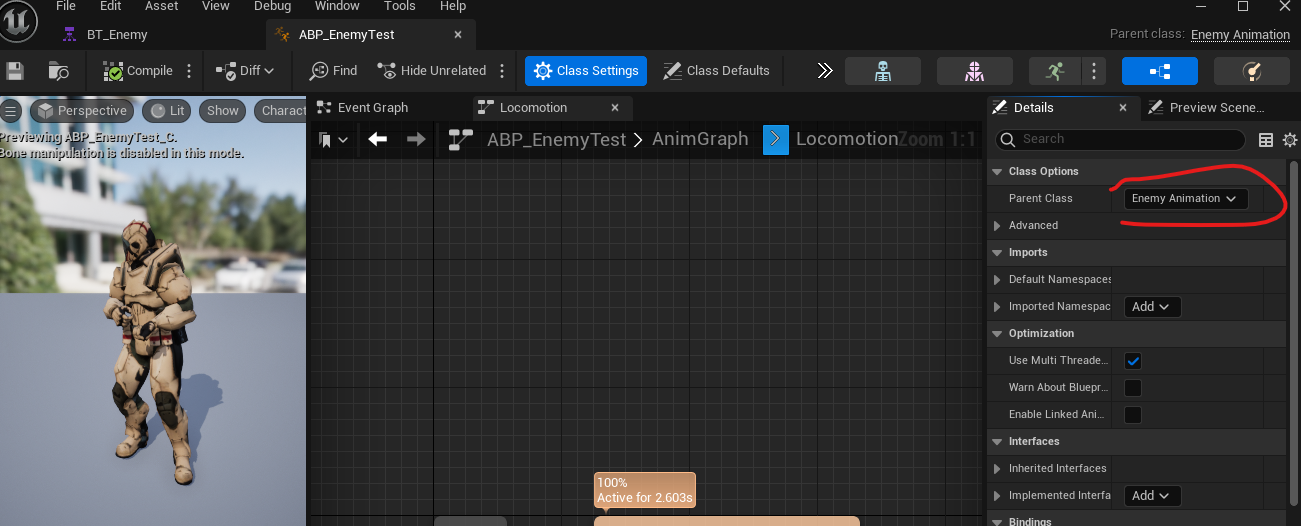Open the Enemy Animation parent class link

pos(1240,34)
